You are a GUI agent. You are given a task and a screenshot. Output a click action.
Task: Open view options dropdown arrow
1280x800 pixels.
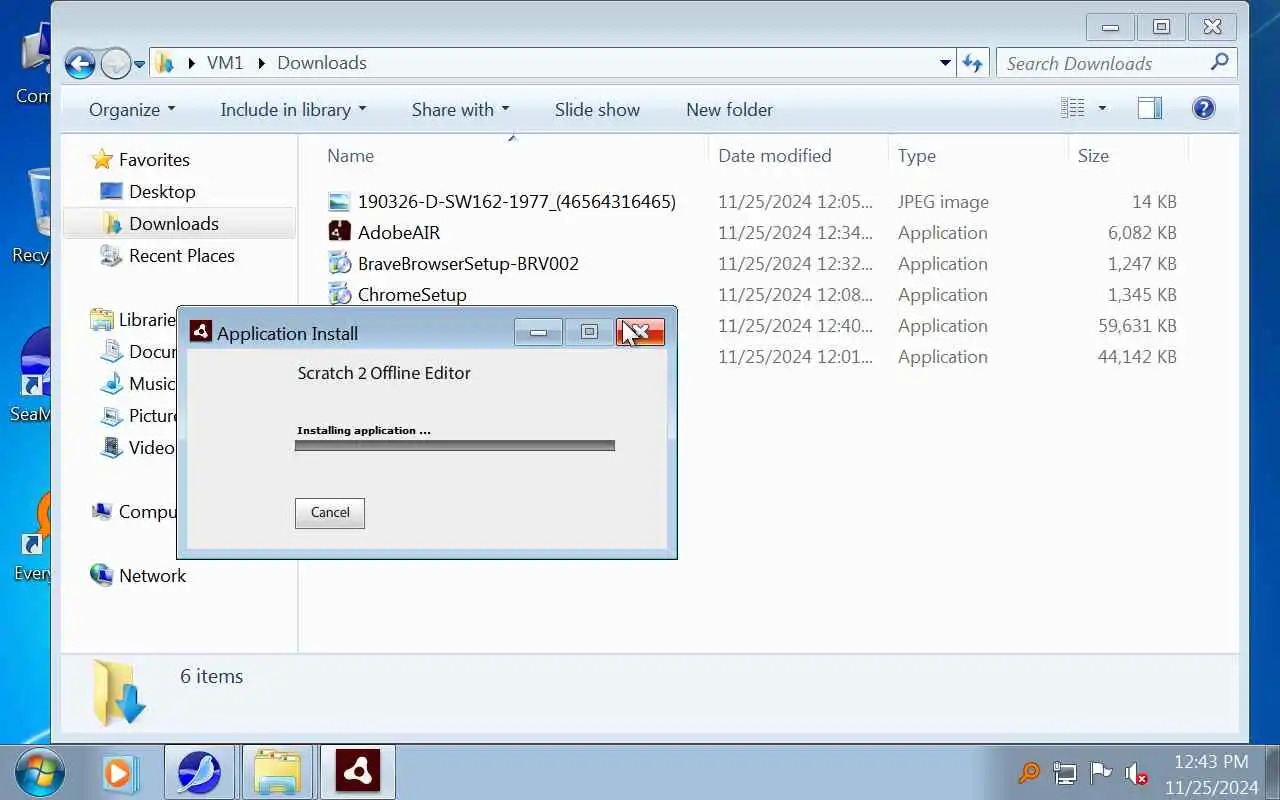click(x=1102, y=108)
